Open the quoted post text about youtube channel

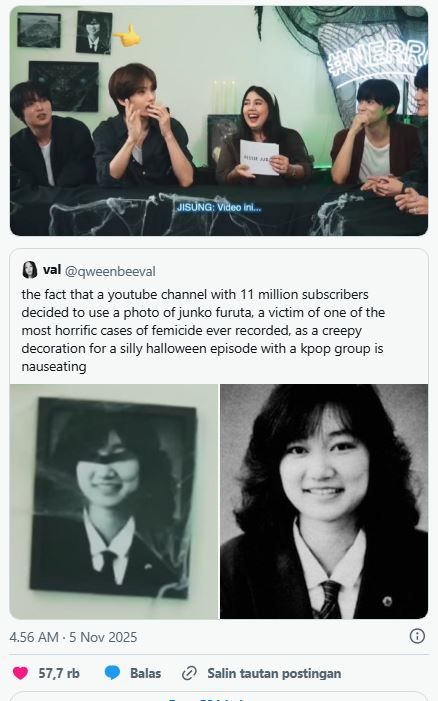click(x=203, y=330)
